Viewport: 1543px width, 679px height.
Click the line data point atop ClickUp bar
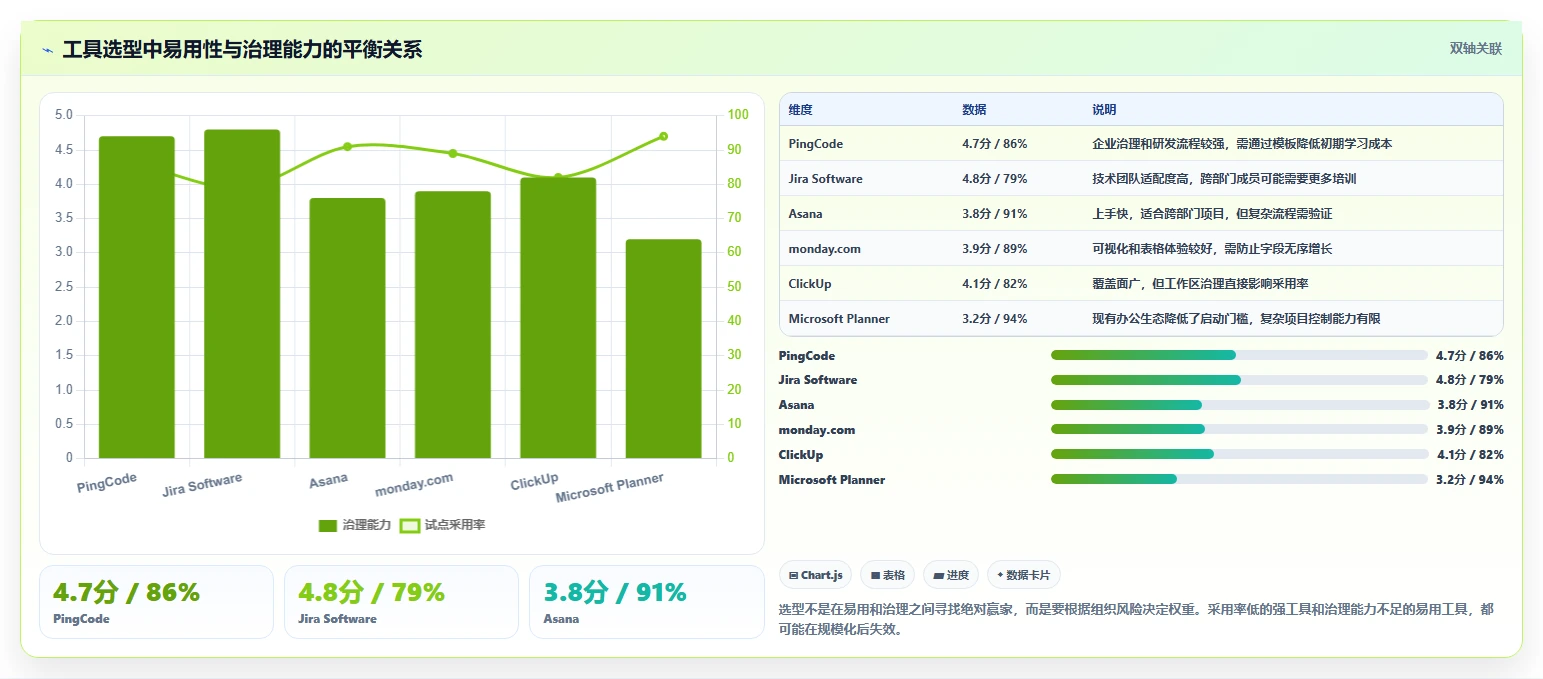point(558,177)
